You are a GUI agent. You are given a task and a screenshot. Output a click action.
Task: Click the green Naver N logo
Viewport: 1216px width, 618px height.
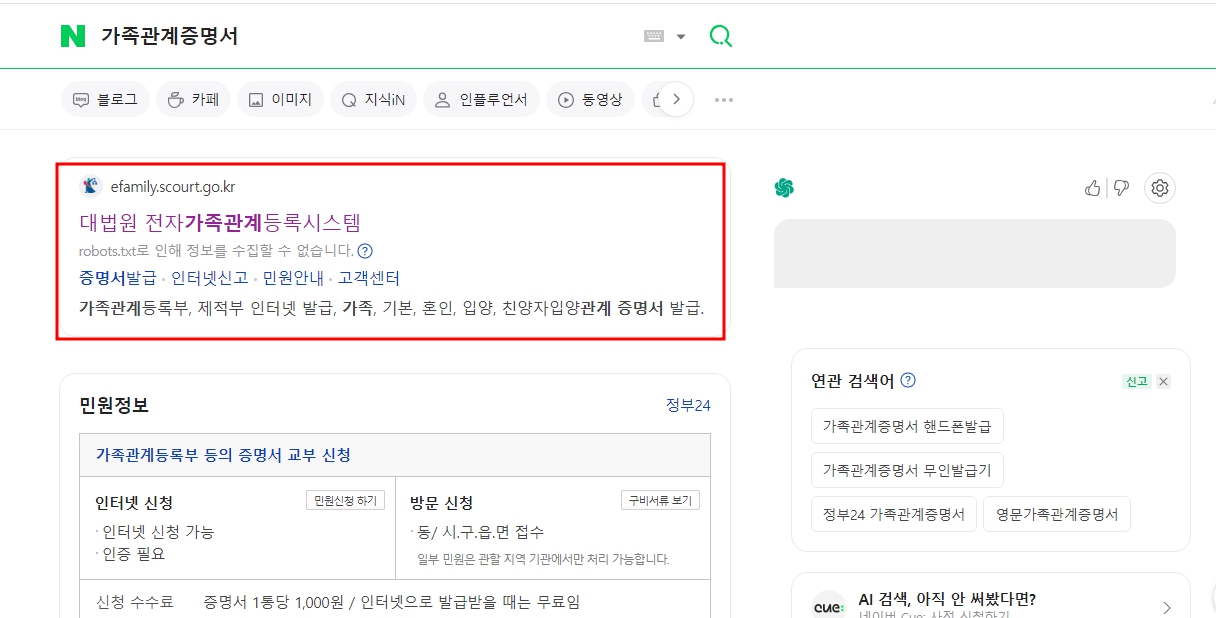[73, 36]
